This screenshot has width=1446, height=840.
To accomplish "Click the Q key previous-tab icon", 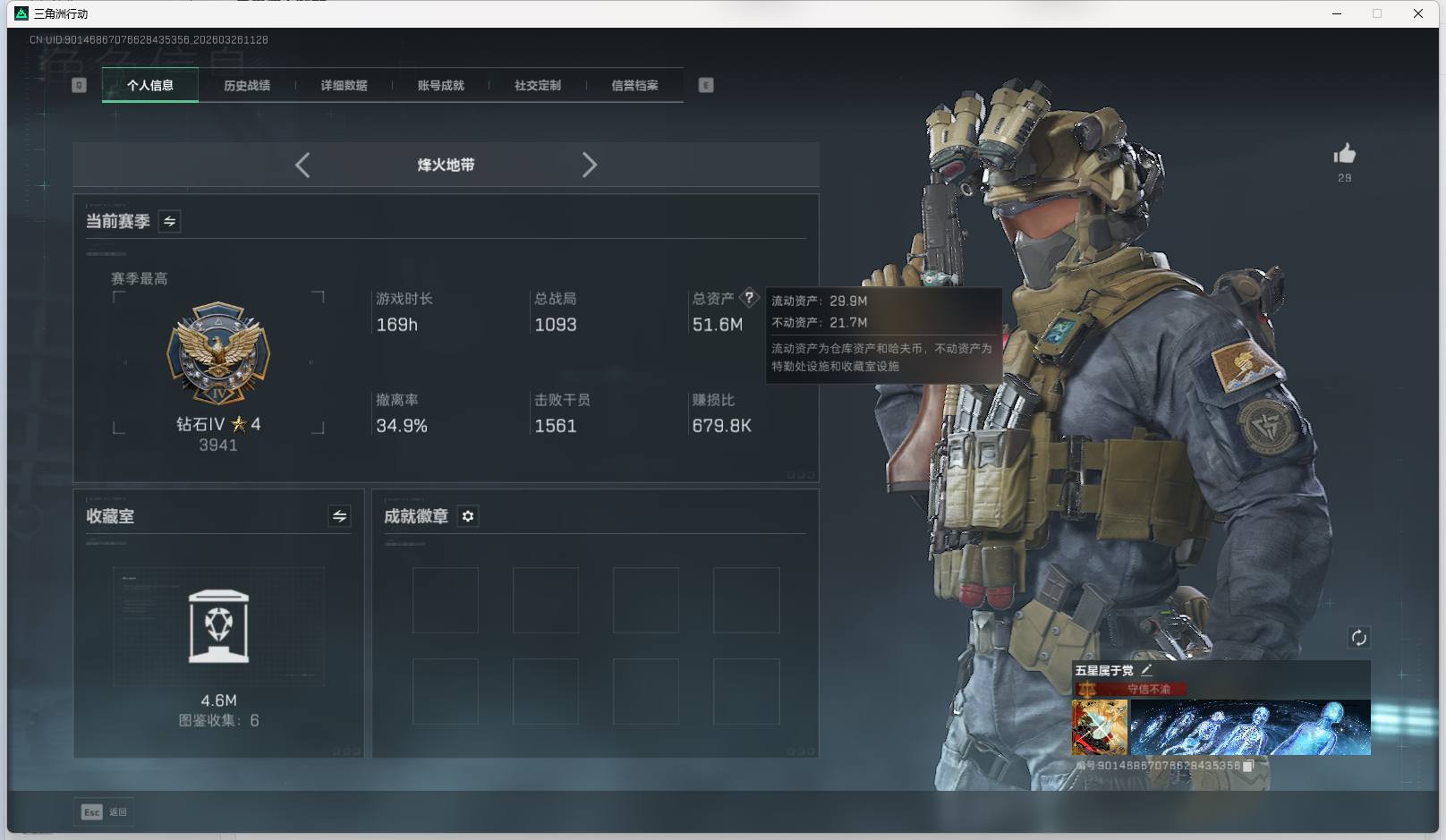I will 79,85.
